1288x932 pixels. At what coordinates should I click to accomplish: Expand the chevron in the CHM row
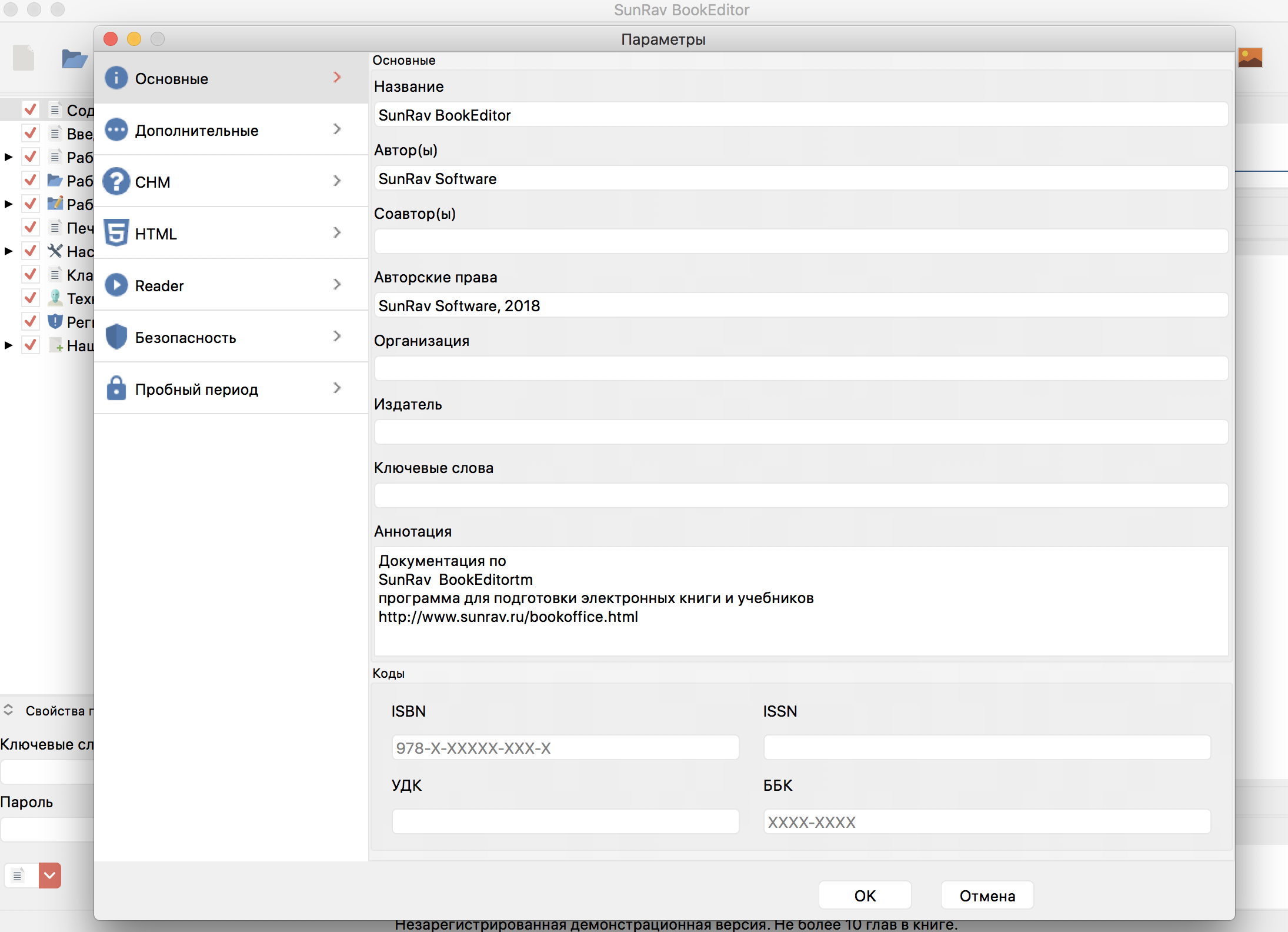pos(337,181)
